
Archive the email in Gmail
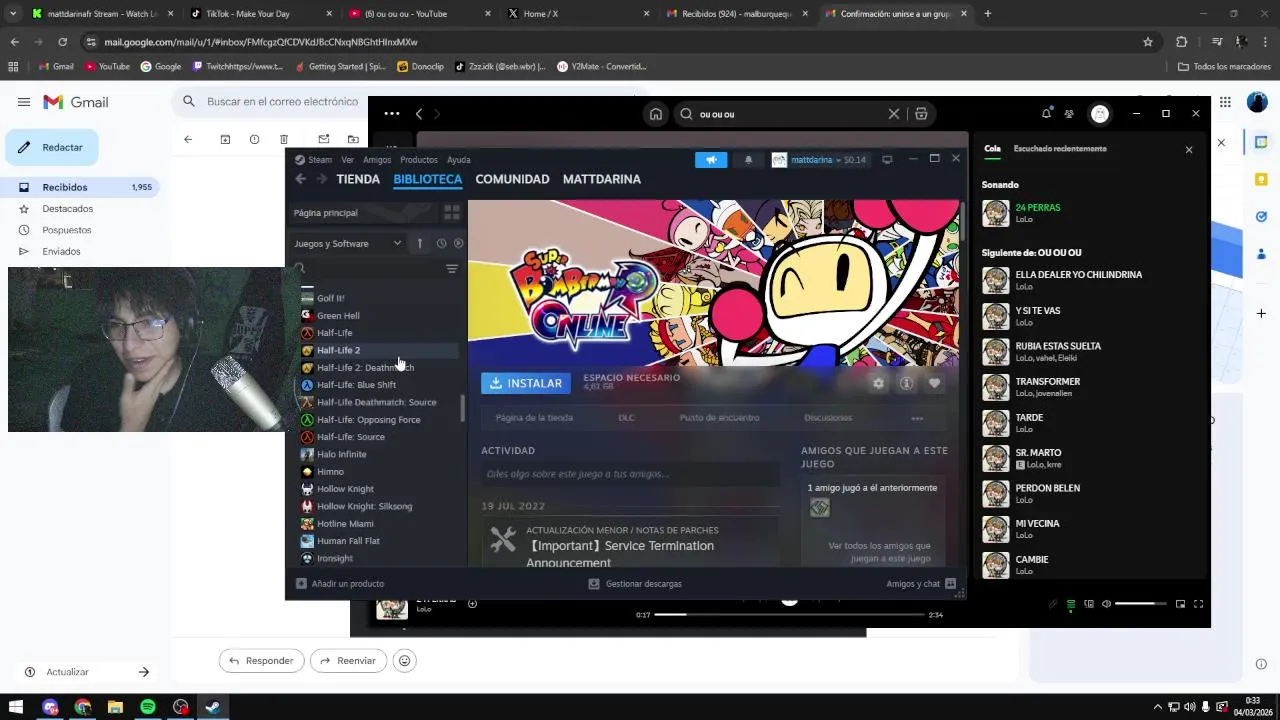(225, 139)
